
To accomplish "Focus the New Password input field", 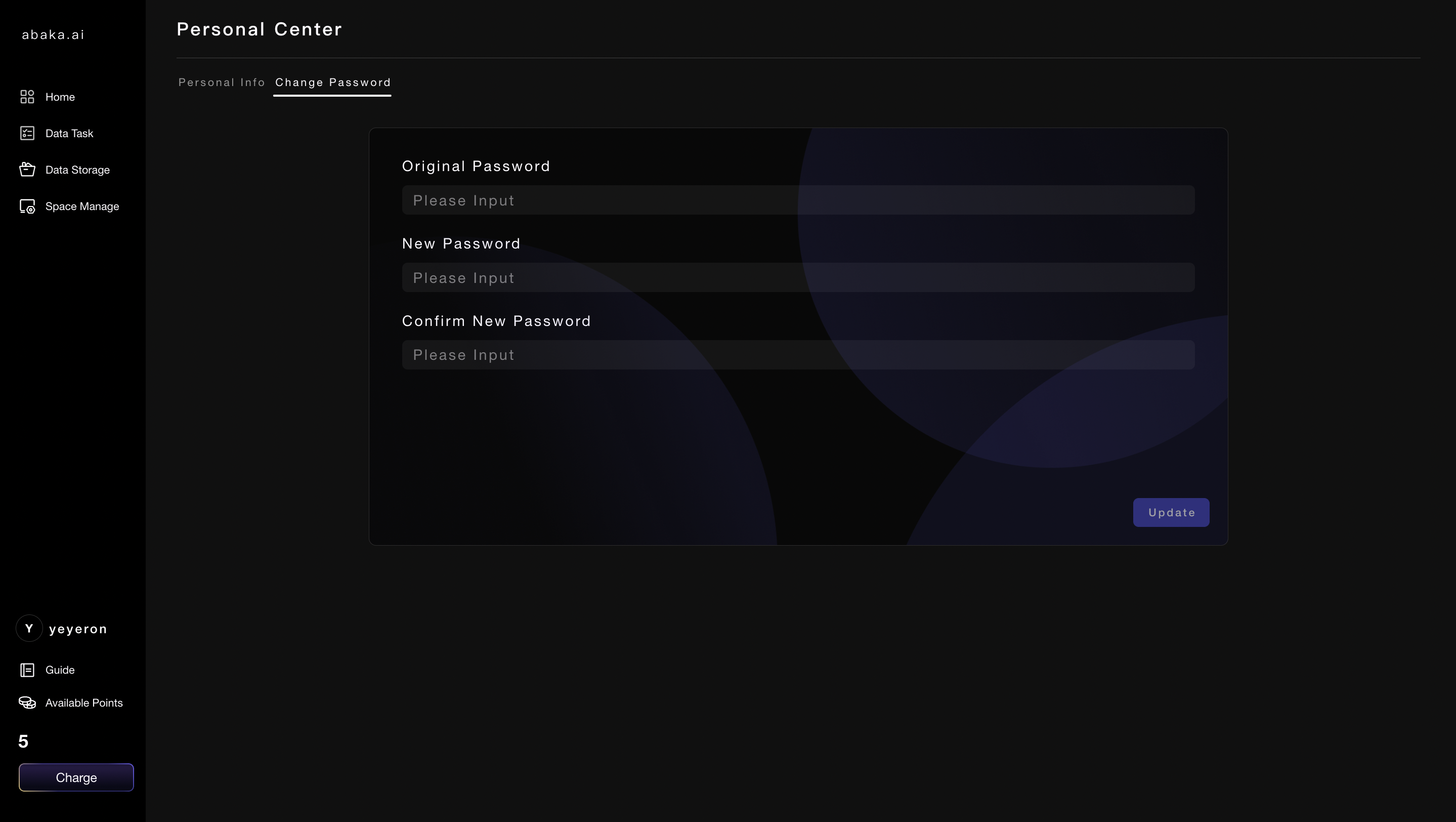I will point(798,277).
